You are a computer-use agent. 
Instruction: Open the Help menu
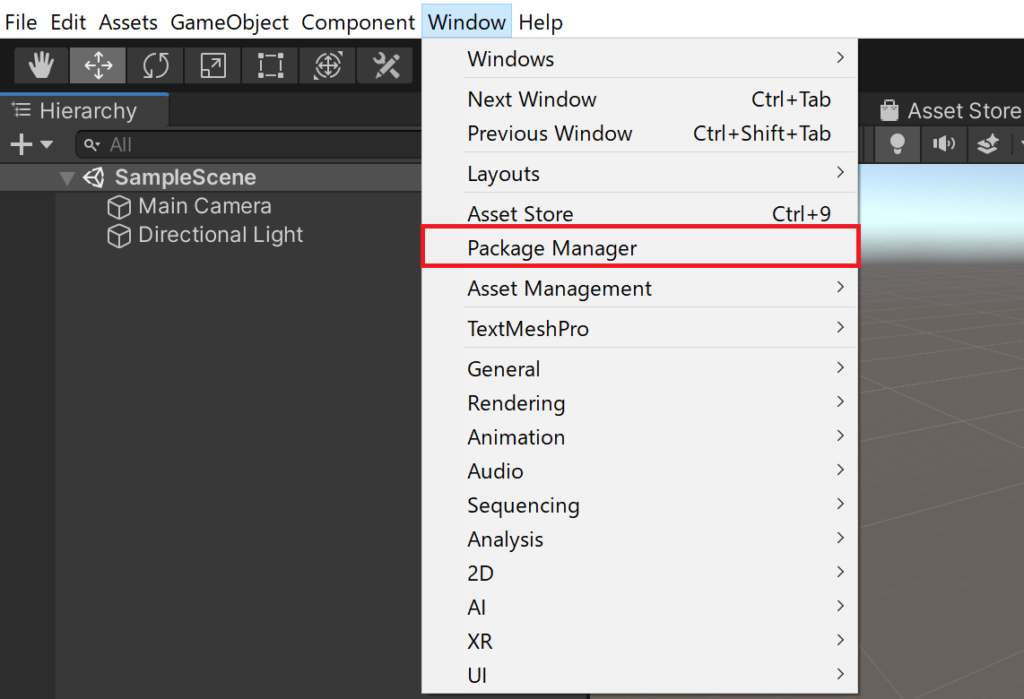pyautogui.click(x=540, y=21)
